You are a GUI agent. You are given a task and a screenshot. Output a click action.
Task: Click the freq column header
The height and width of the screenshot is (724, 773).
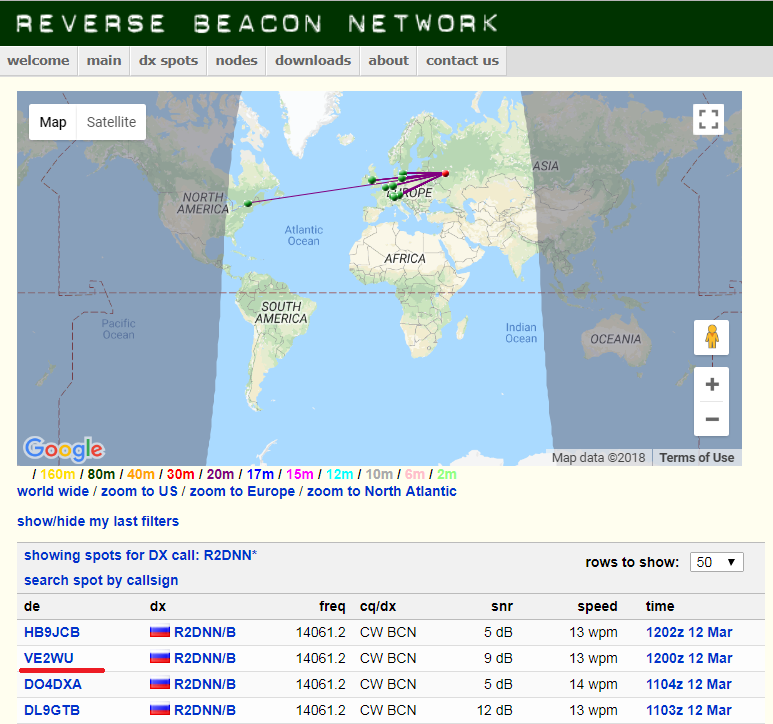click(332, 606)
